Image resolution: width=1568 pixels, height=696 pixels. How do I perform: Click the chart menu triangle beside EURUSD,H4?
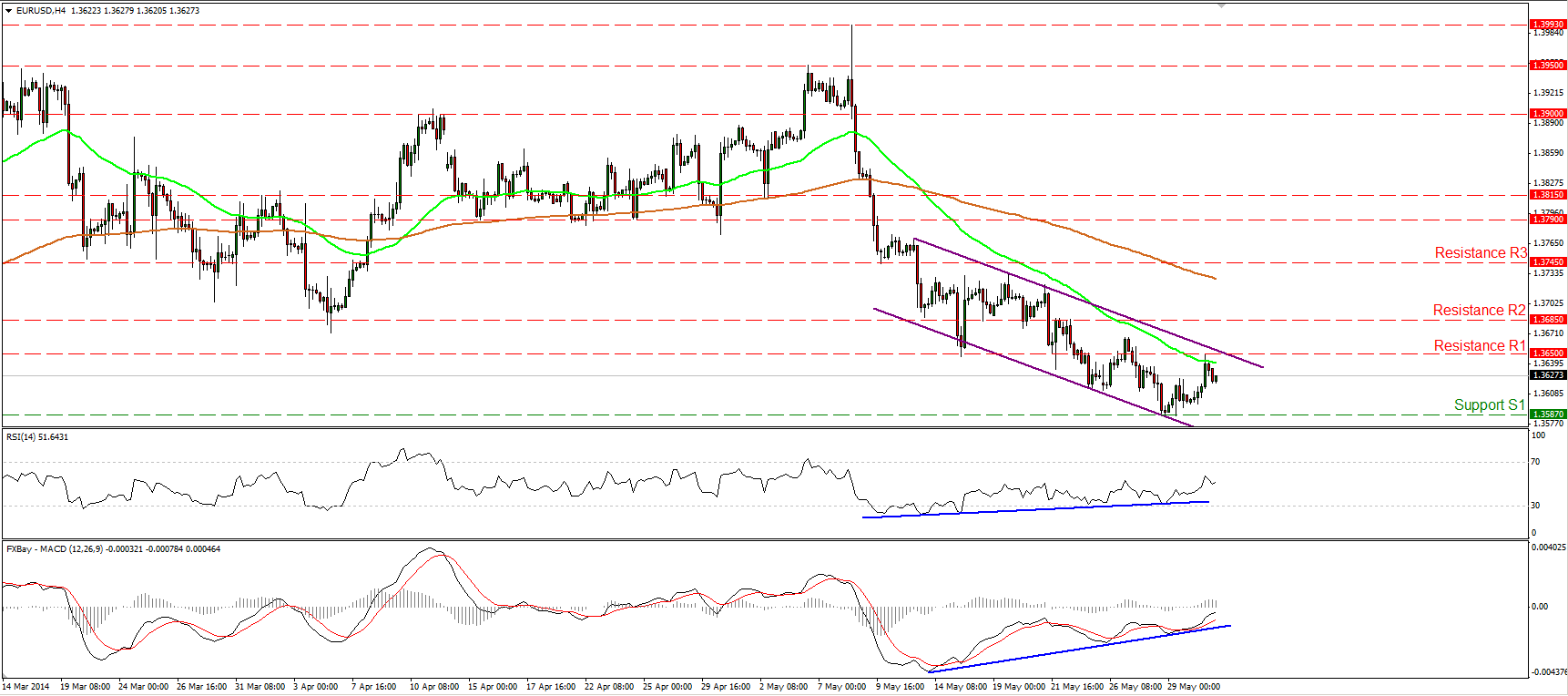pyautogui.click(x=9, y=11)
